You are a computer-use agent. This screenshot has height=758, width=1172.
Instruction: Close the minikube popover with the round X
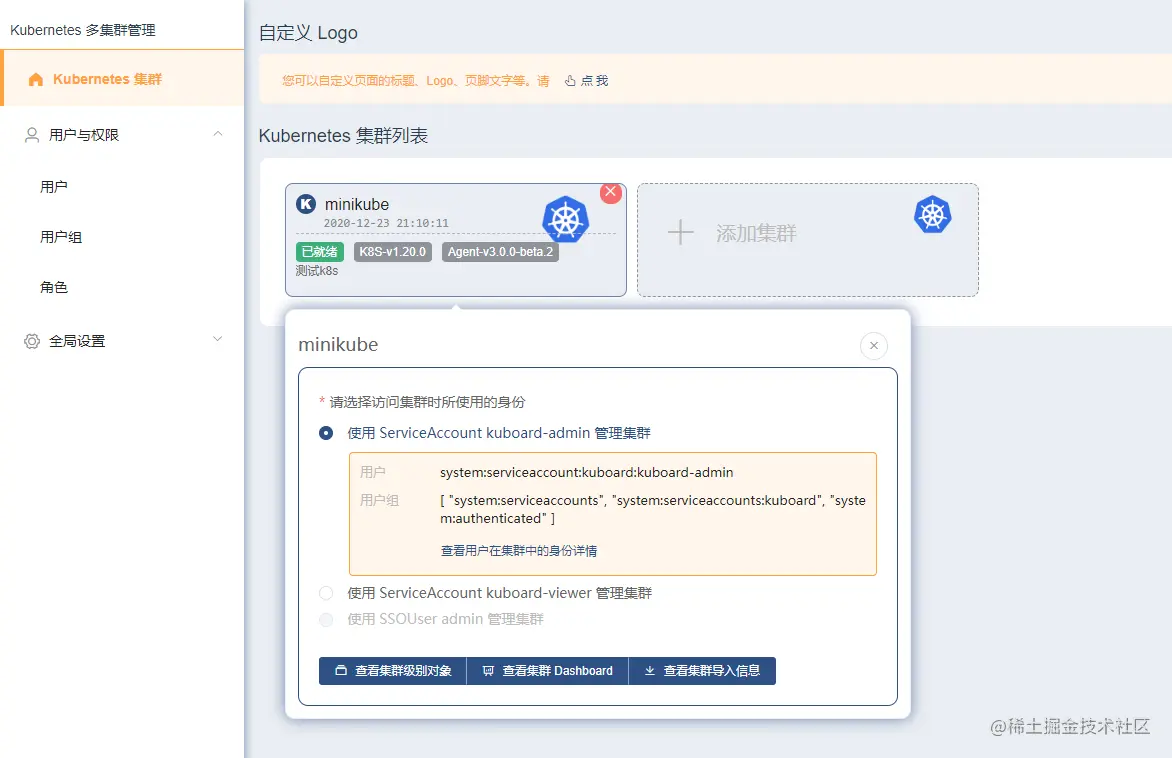(873, 345)
